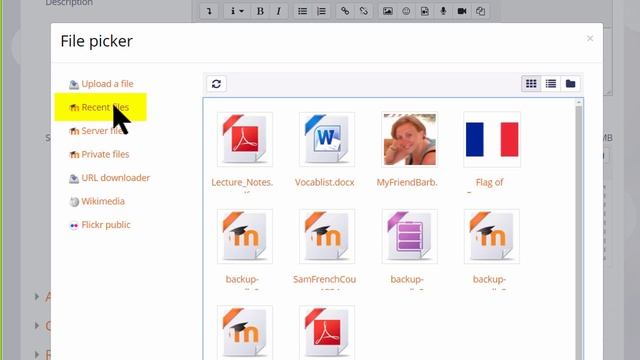Click the file list vertical scrollbar
Screen dimensions: 640x360
[x=578, y=233]
